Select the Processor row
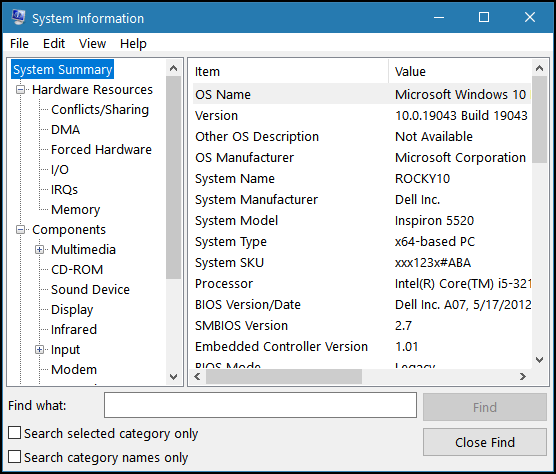The height and width of the screenshot is (474, 556). point(362,284)
